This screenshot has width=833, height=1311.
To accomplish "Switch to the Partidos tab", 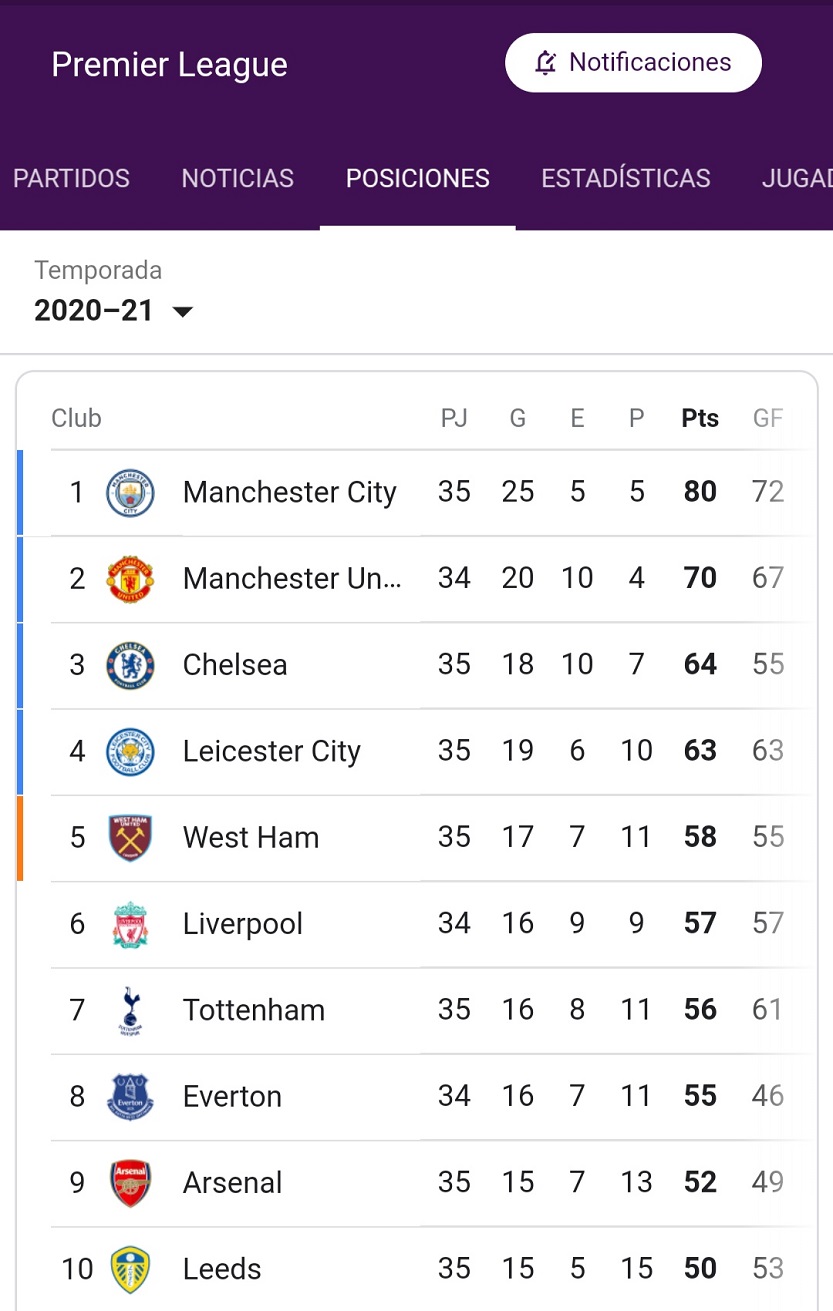I will tap(71, 179).
